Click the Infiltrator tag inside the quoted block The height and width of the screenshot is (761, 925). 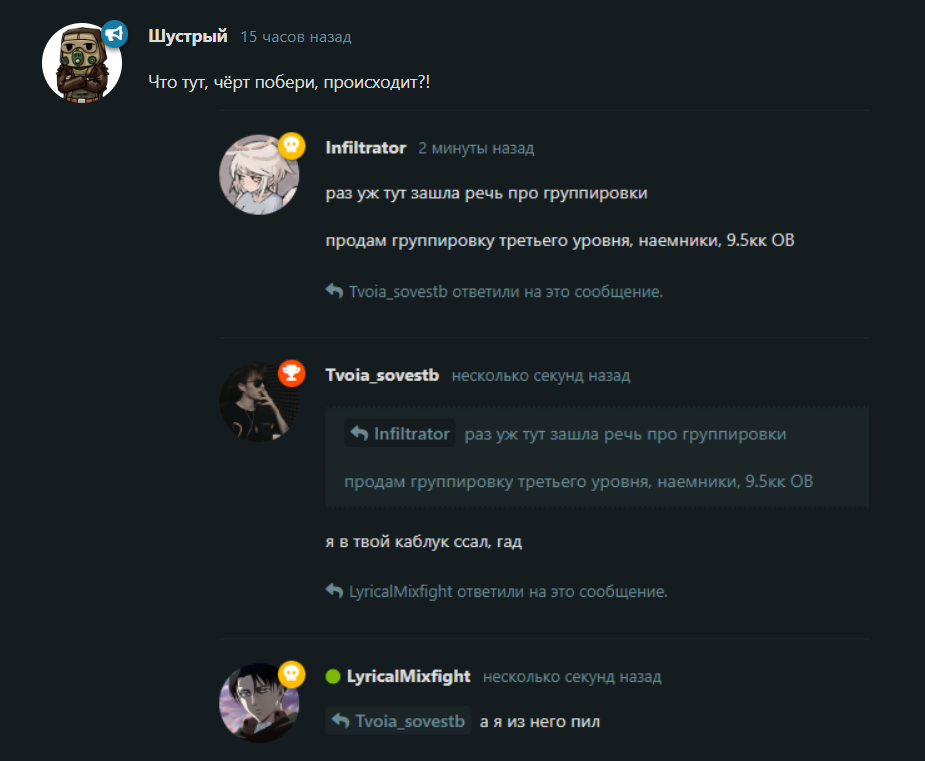point(399,434)
